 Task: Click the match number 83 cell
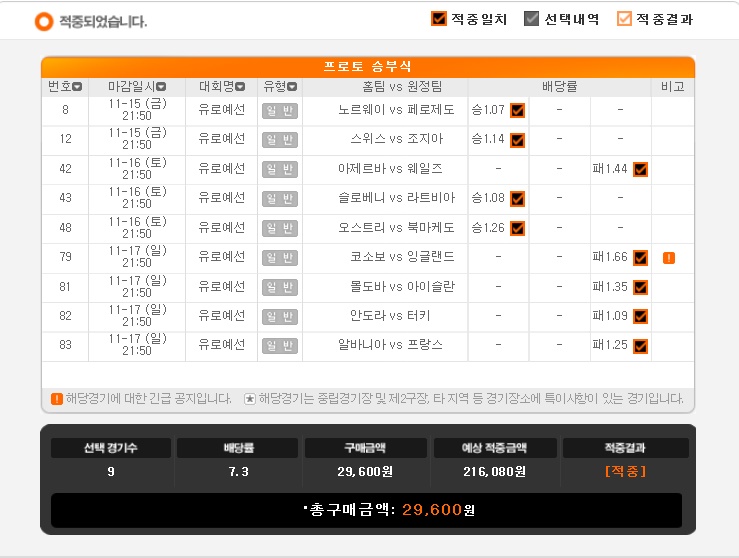66,345
